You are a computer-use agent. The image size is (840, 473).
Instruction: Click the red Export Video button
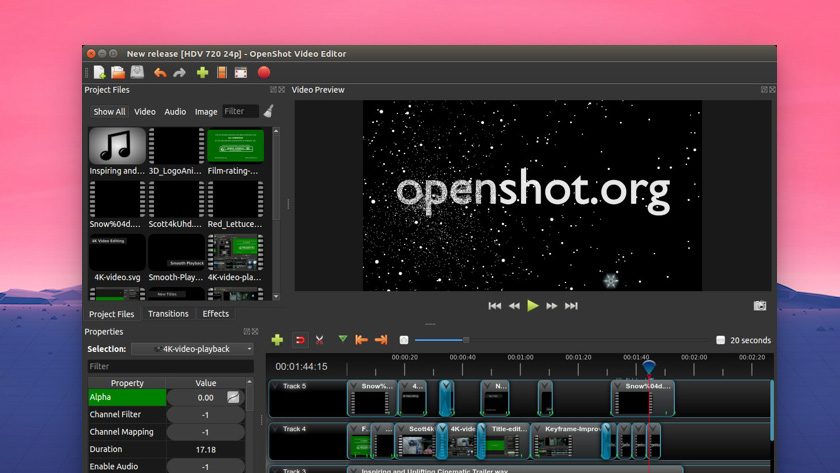[264, 72]
